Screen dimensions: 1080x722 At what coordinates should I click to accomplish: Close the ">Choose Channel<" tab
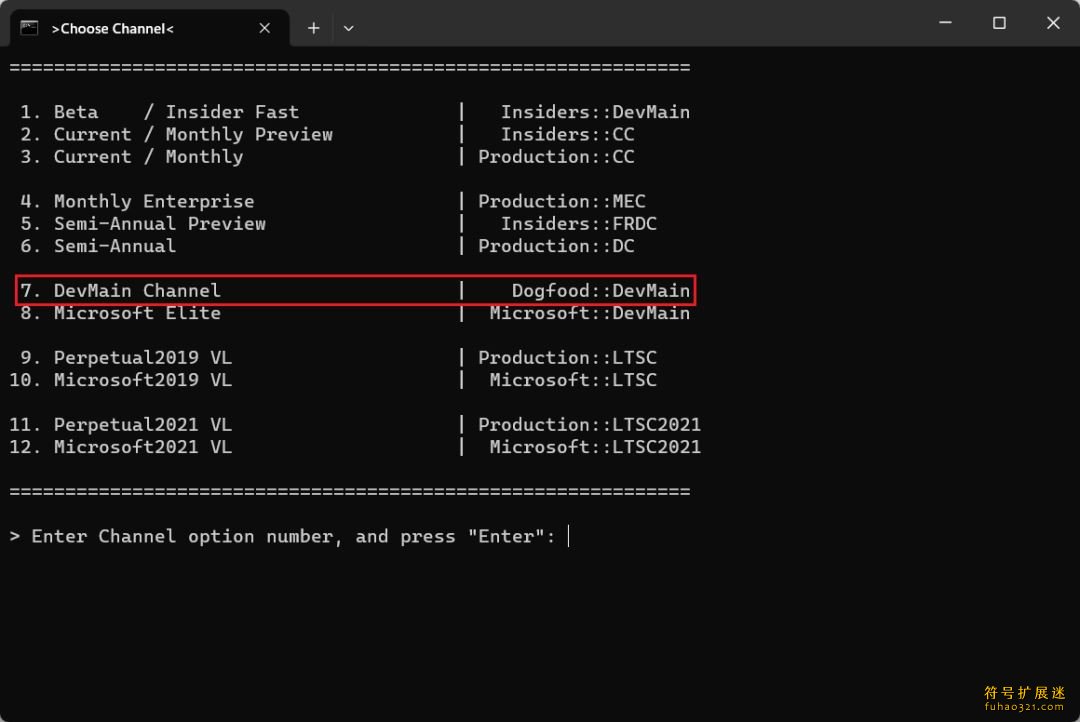coord(264,28)
